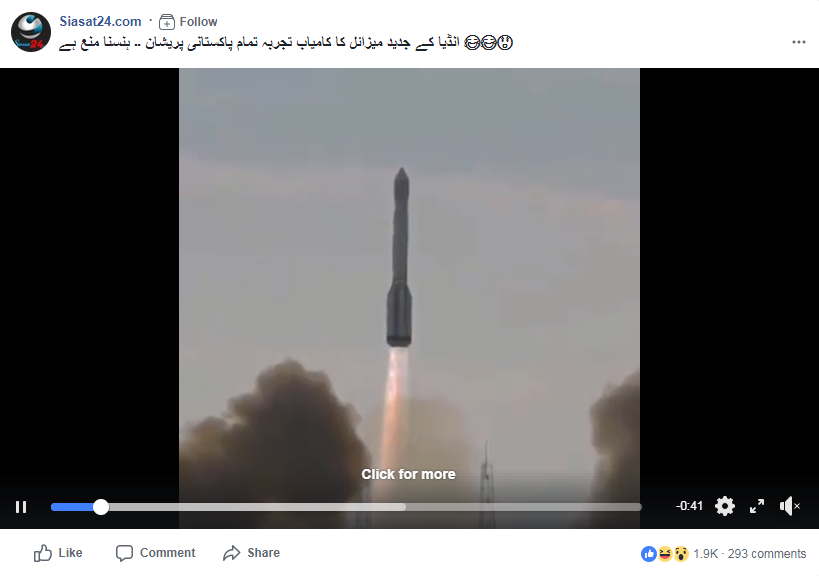Screen dimensions: 819x576
Task: Open the 293 comments link
Action: point(767,554)
